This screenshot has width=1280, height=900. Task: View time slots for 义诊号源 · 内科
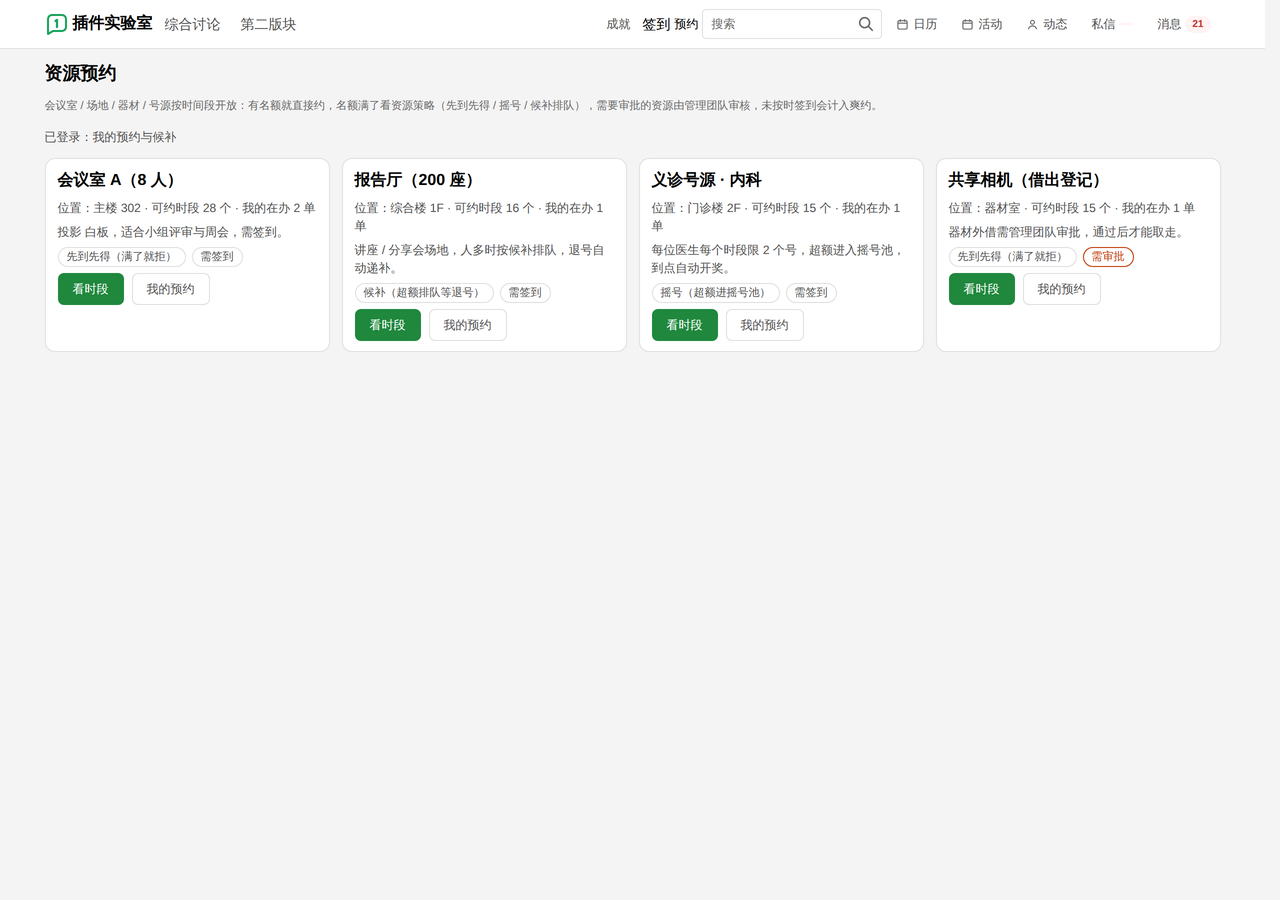click(685, 325)
